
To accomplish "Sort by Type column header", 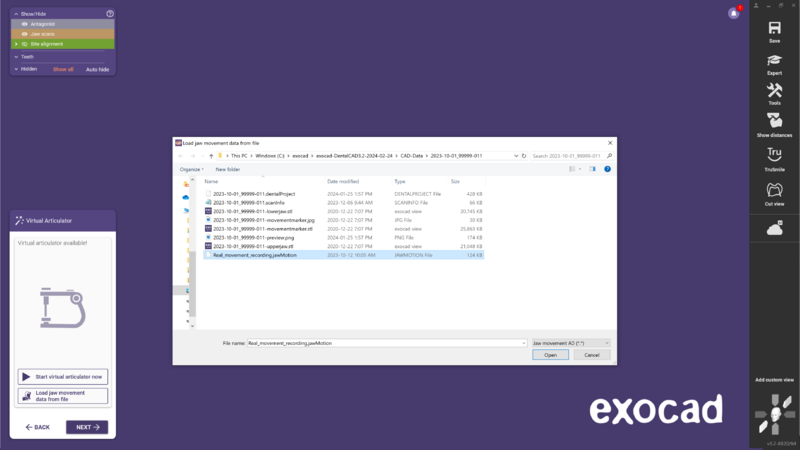I will 399,182.
